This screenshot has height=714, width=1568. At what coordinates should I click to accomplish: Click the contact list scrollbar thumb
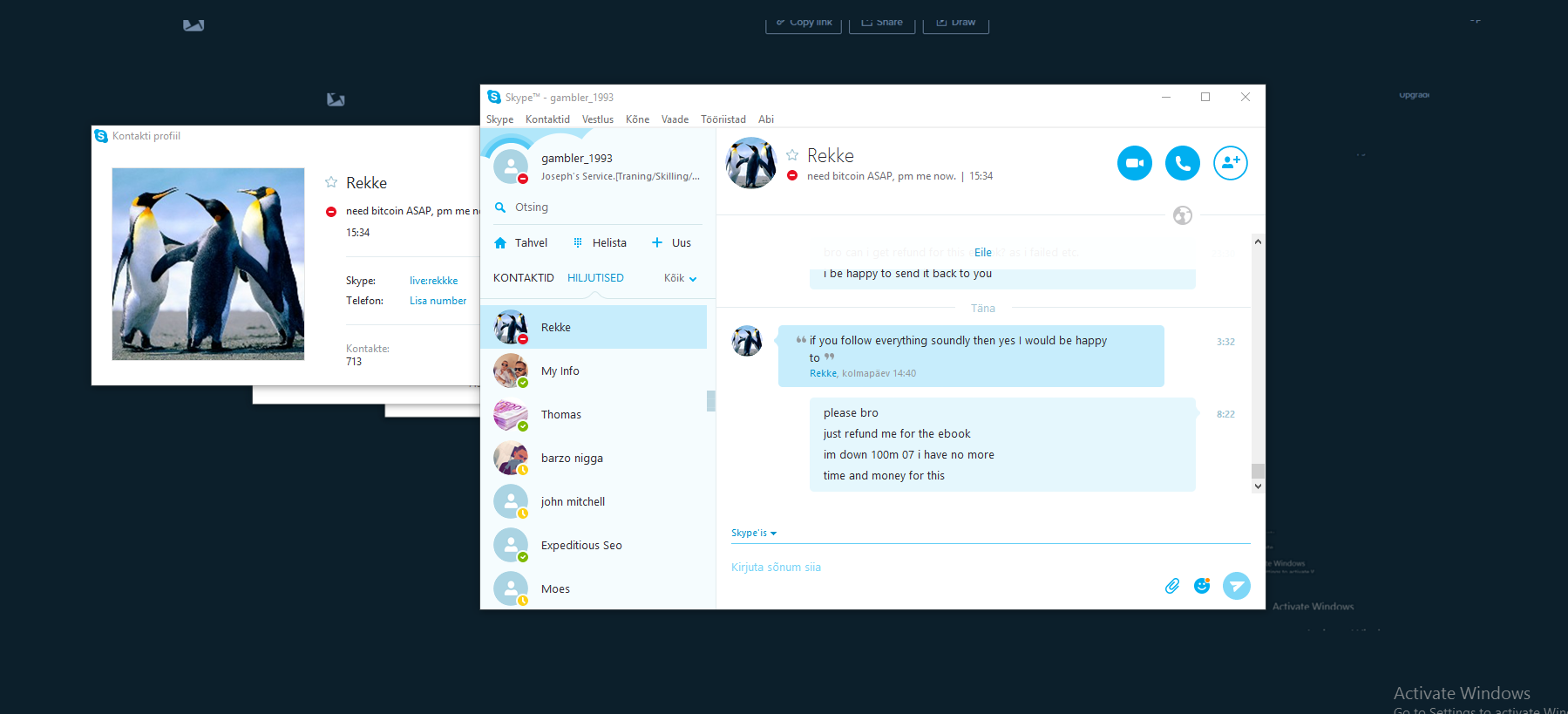711,401
